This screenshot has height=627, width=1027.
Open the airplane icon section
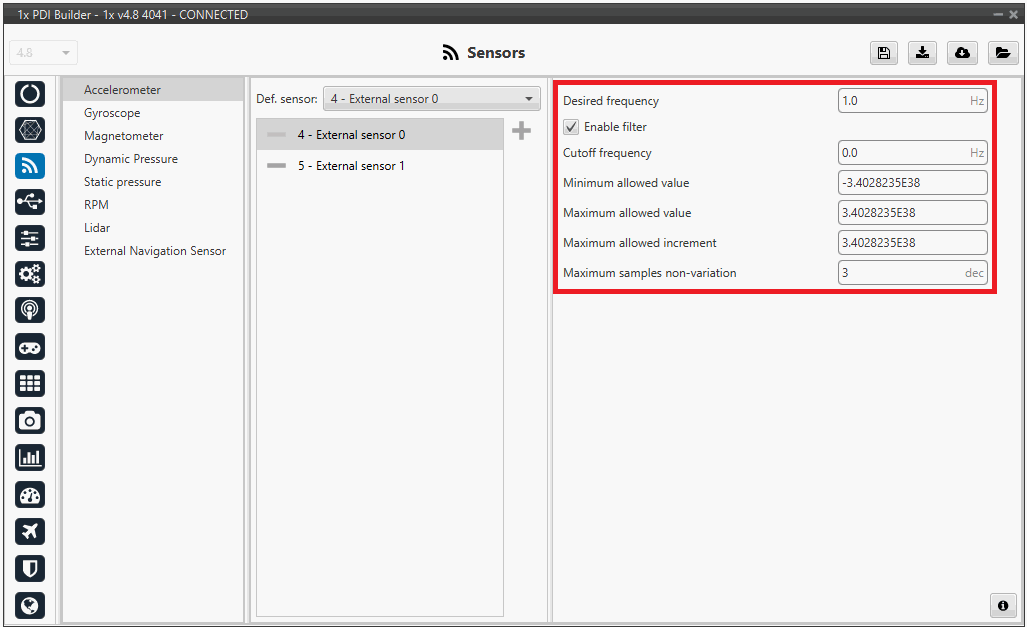[x=30, y=531]
